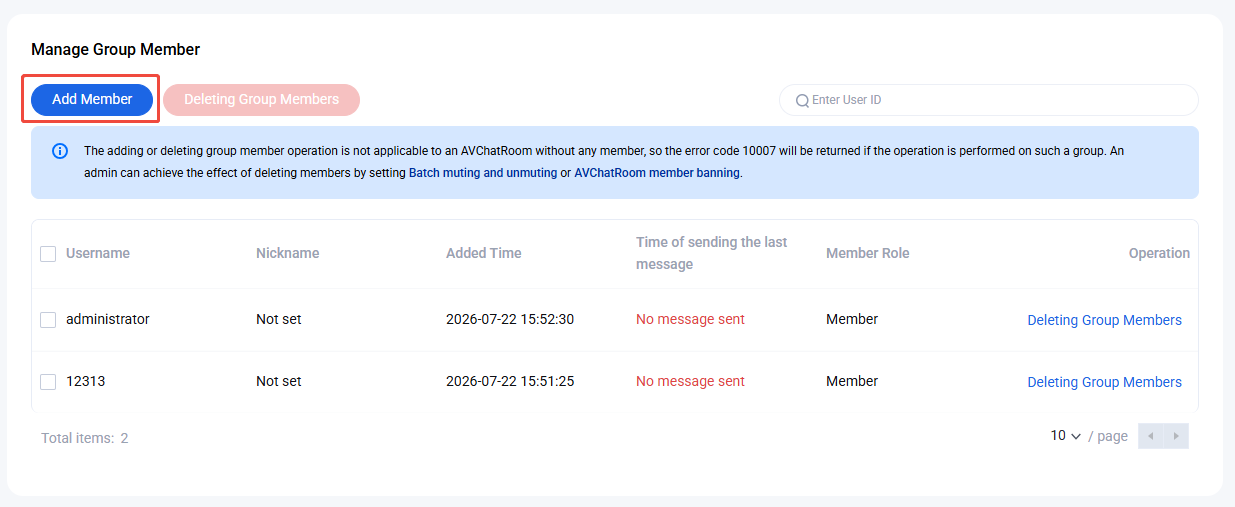The height and width of the screenshot is (507, 1235).
Task: Open the AVChatRoom member banning link
Action: tap(657, 173)
